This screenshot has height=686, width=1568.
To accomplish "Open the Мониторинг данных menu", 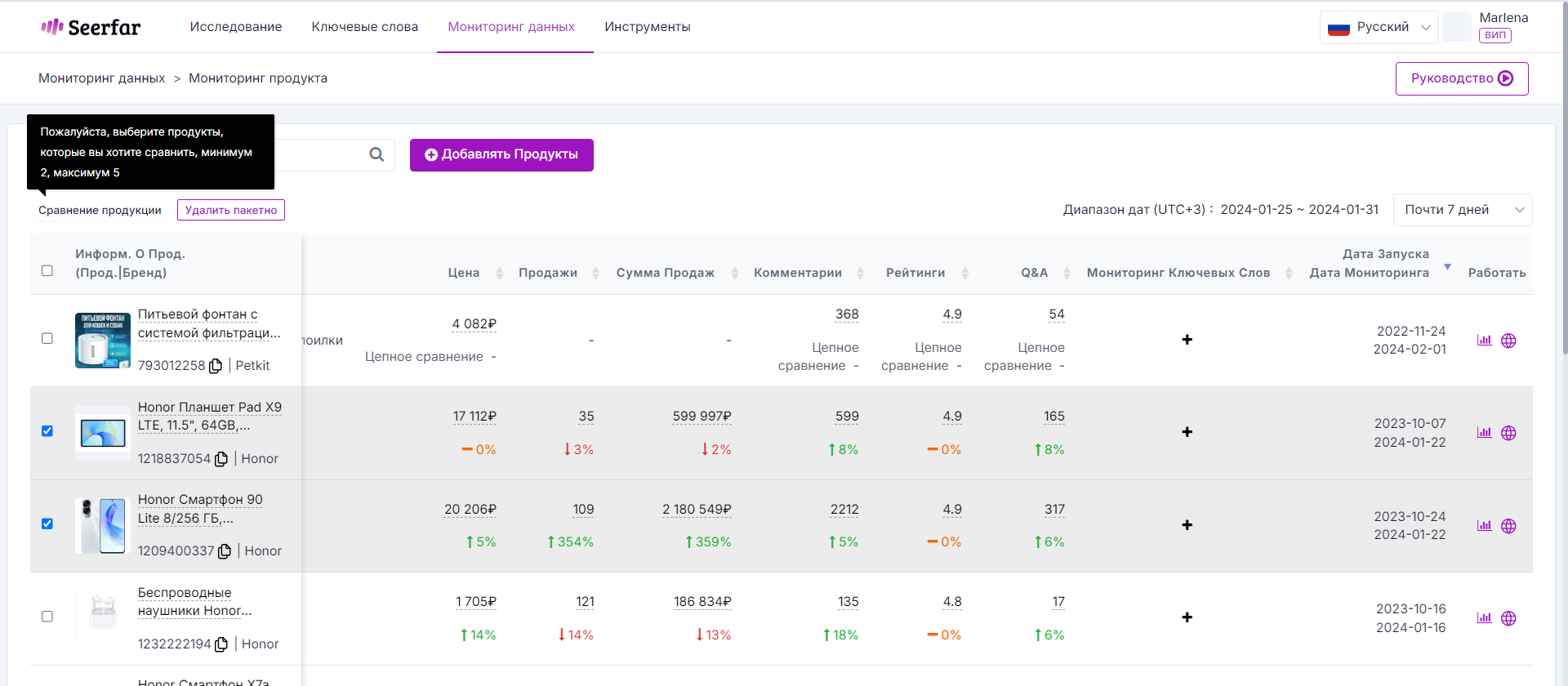I will point(511,27).
